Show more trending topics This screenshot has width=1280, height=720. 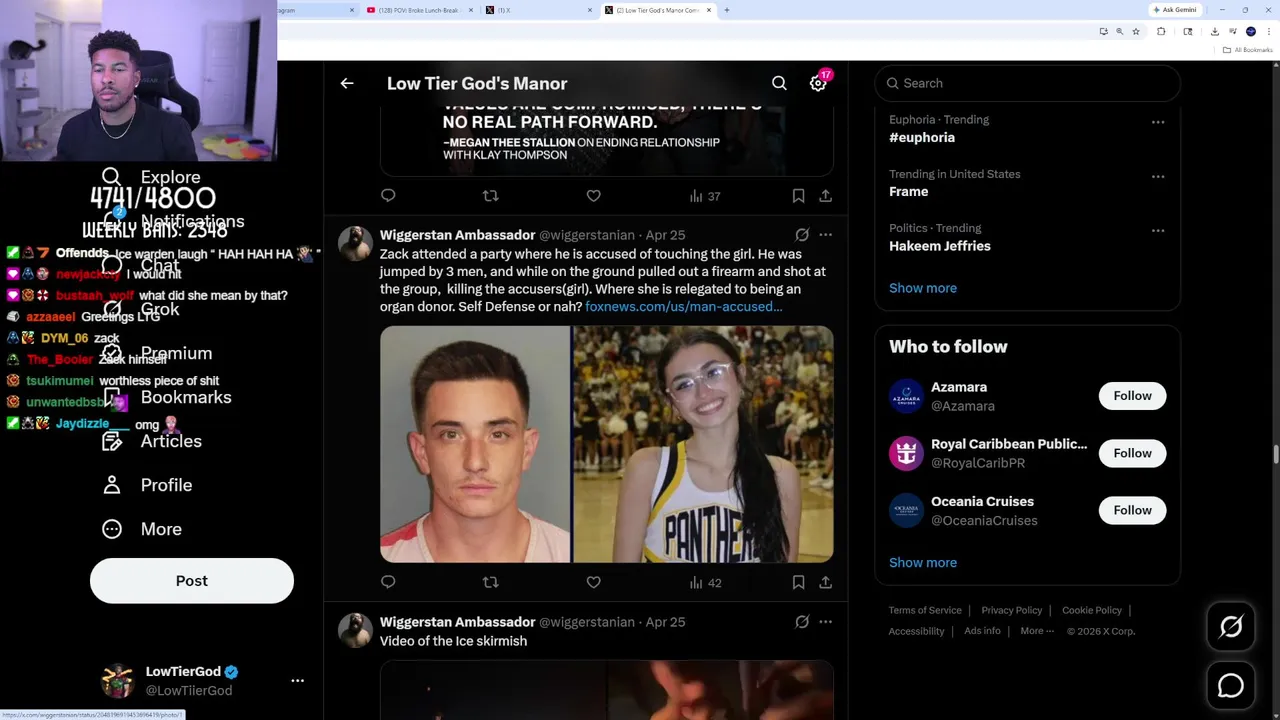pos(923,288)
